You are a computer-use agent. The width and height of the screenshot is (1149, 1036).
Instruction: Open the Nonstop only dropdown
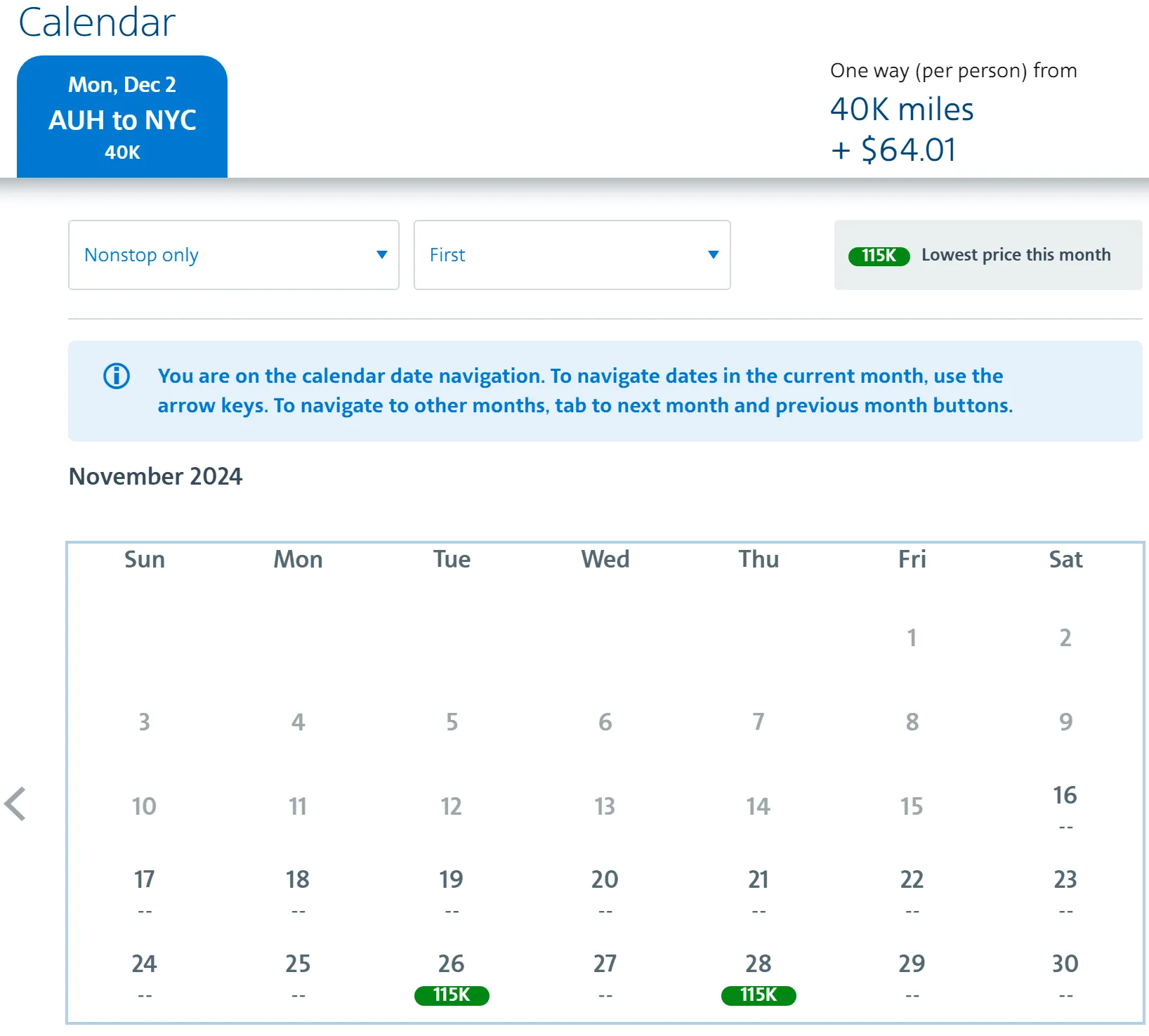coord(233,255)
